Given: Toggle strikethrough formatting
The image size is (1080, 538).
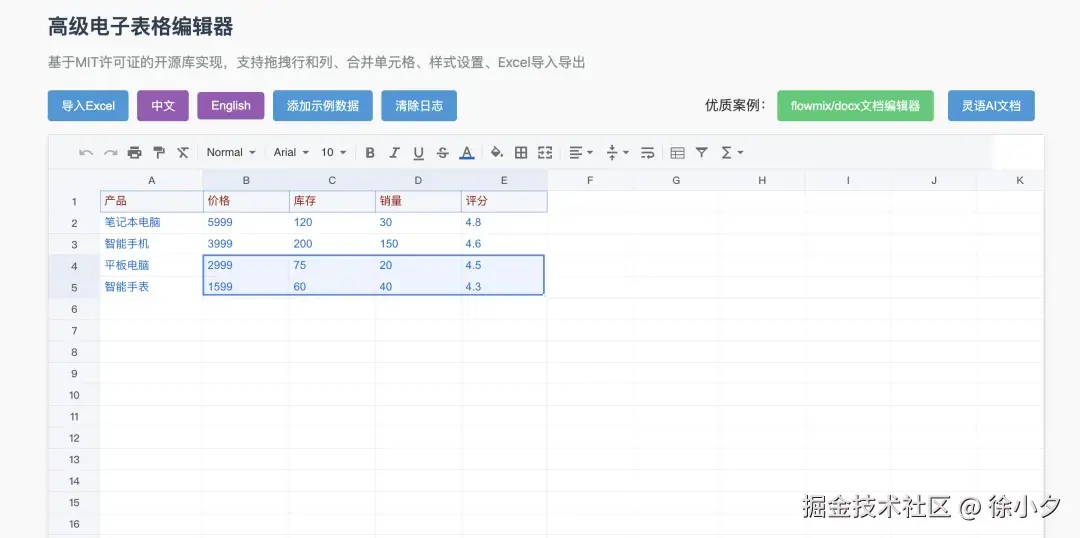Looking at the screenshot, I should click(442, 153).
